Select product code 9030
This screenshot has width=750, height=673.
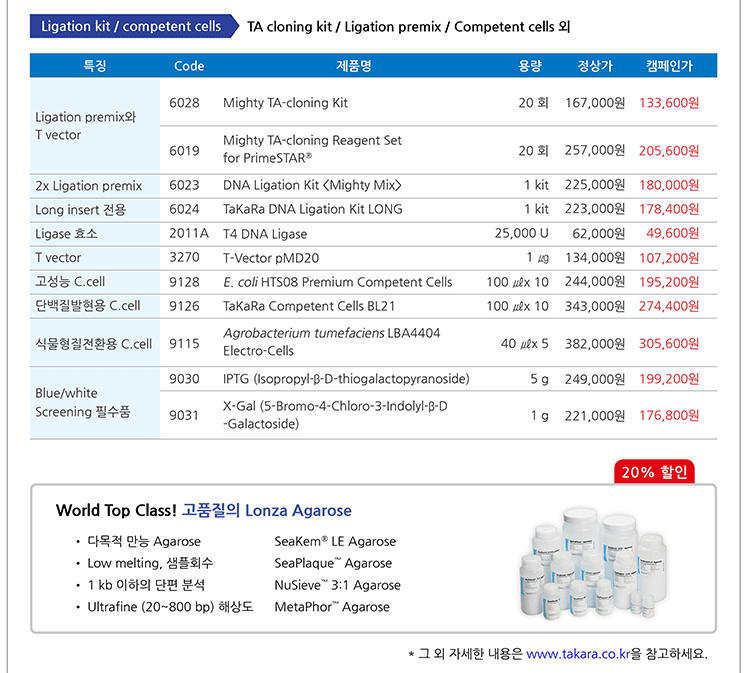click(x=184, y=379)
